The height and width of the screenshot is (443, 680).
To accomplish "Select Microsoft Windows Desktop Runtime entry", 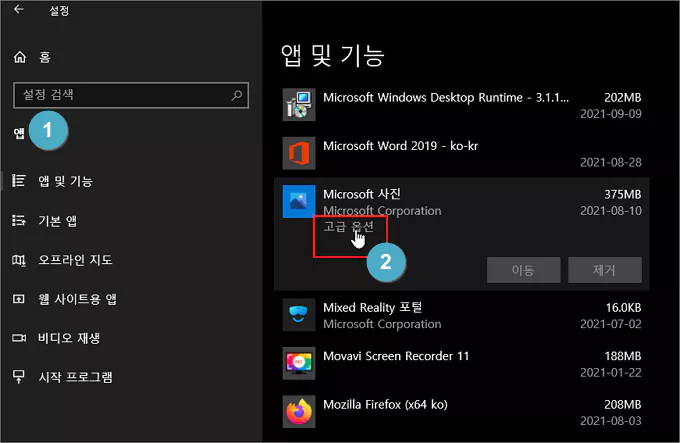I will 462,104.
